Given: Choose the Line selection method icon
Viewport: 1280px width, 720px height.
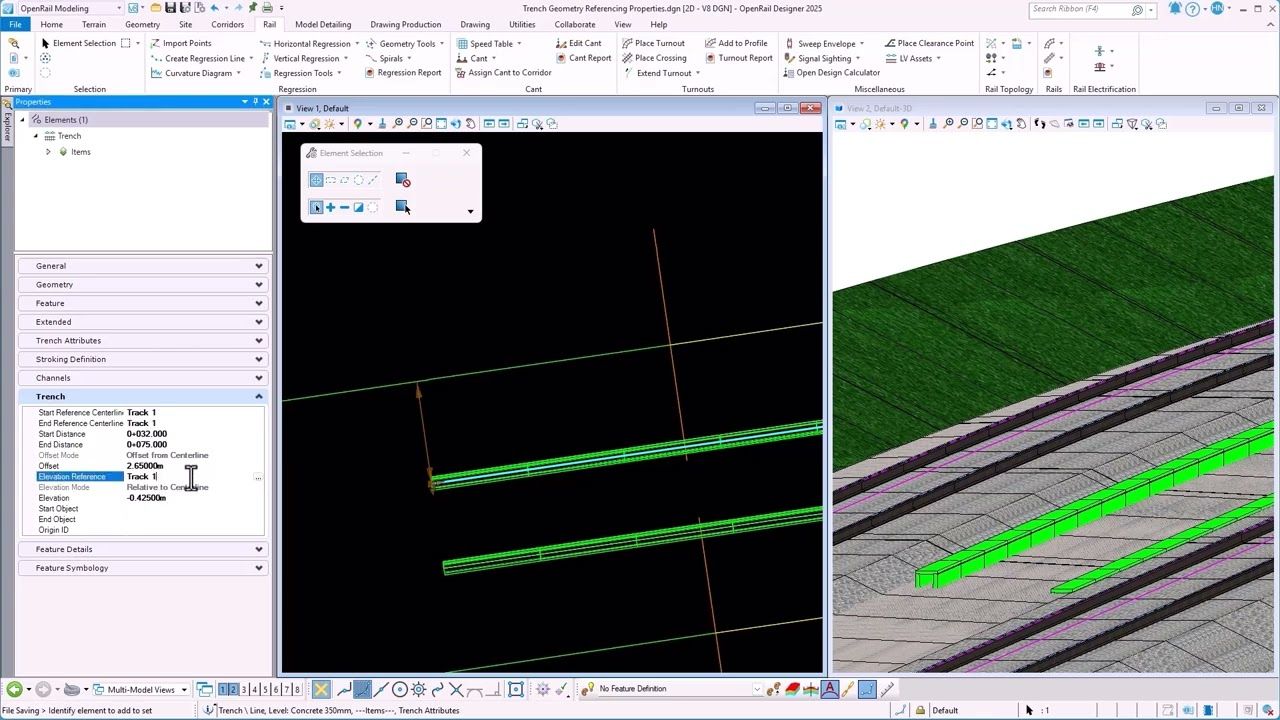Looking at the screenshot, I should pyautogui.click(x=373, y=180).
